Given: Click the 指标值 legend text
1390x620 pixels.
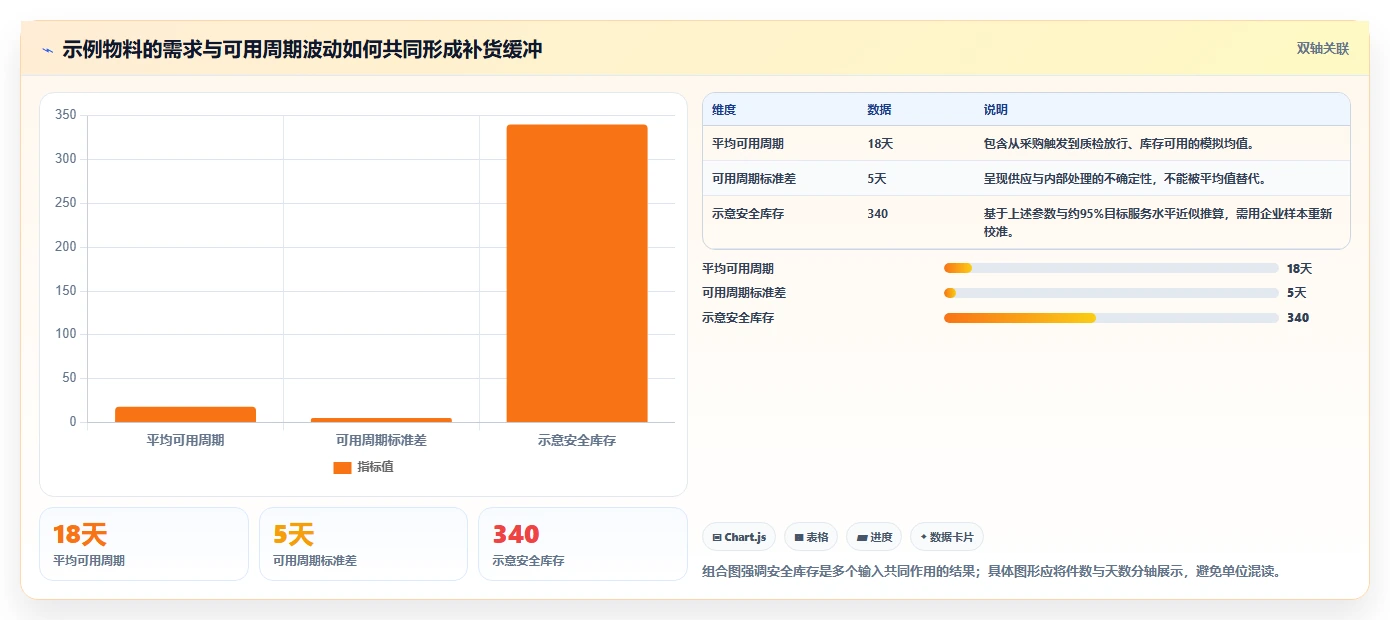Looking at the screenshot, I should point(375,467).
